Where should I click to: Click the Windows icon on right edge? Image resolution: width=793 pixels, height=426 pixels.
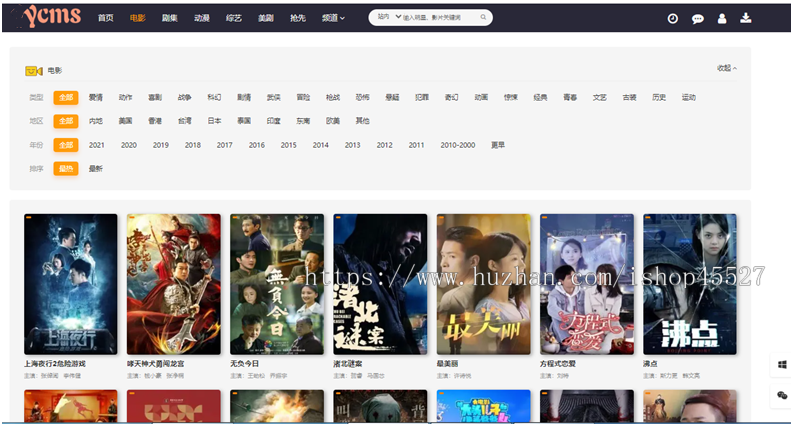pos(782,365)
